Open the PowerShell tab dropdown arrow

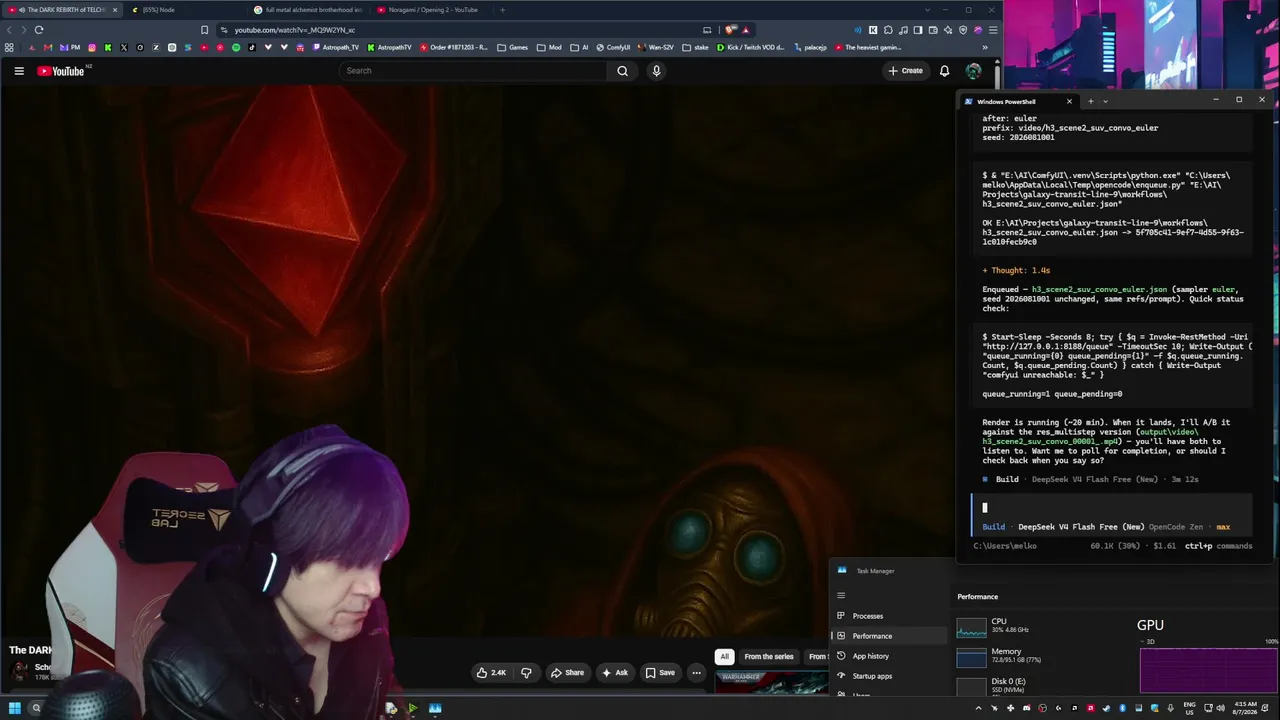click(x=1105, y=101)
